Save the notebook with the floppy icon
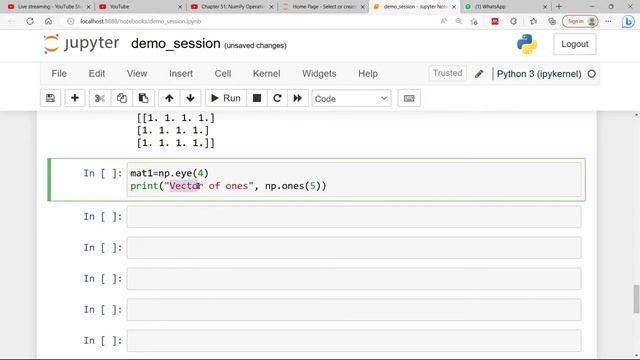The image size is (640, 360). (51, 98)
